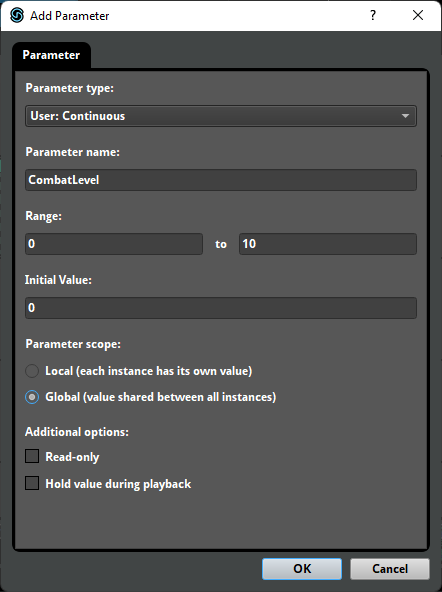Viewport: 442px width, 592px height.
Task: Click the "Range:" label
Action: (x=43, y=216)
